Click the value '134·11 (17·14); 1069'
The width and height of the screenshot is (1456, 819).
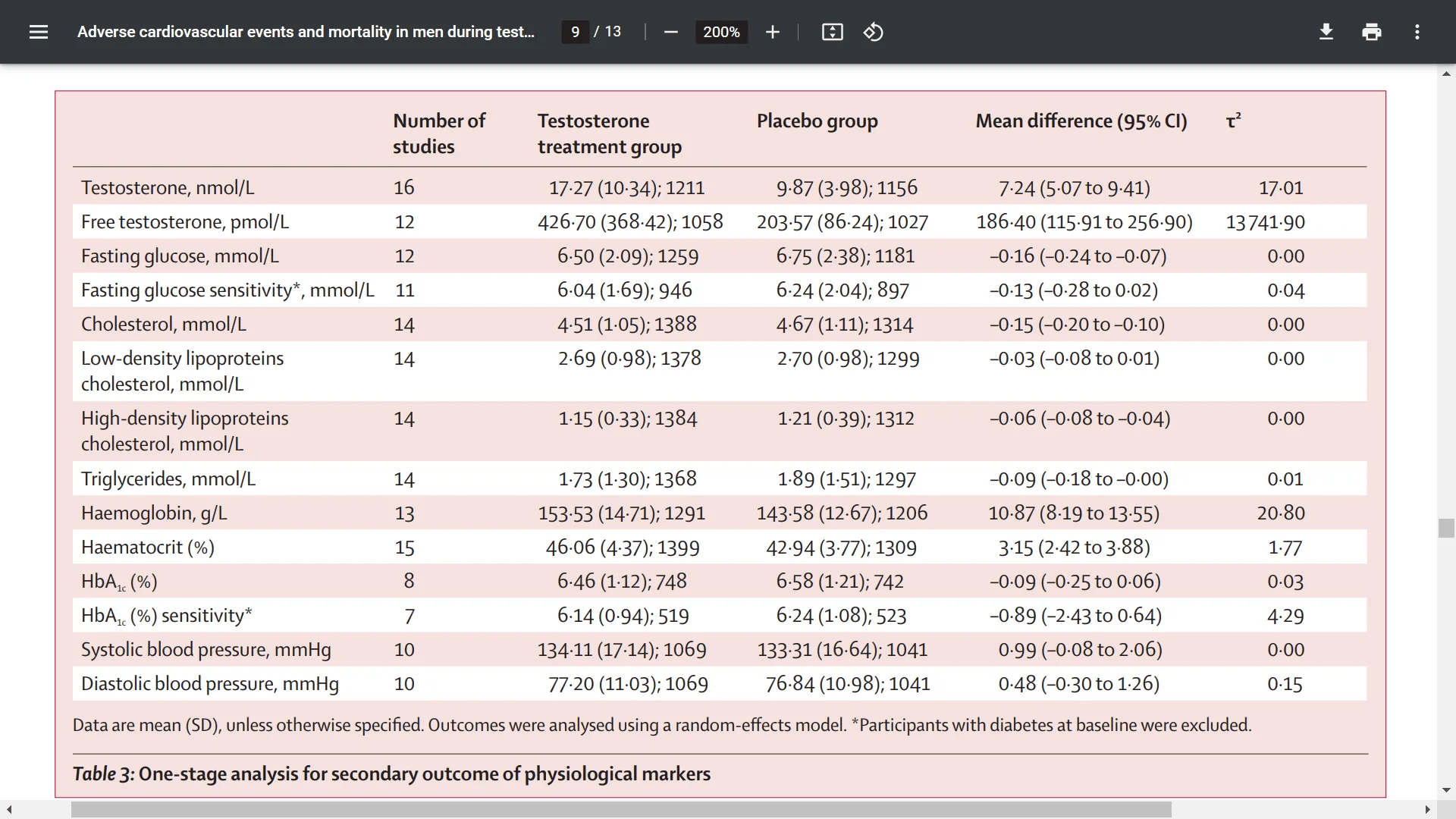click(622, 649)
